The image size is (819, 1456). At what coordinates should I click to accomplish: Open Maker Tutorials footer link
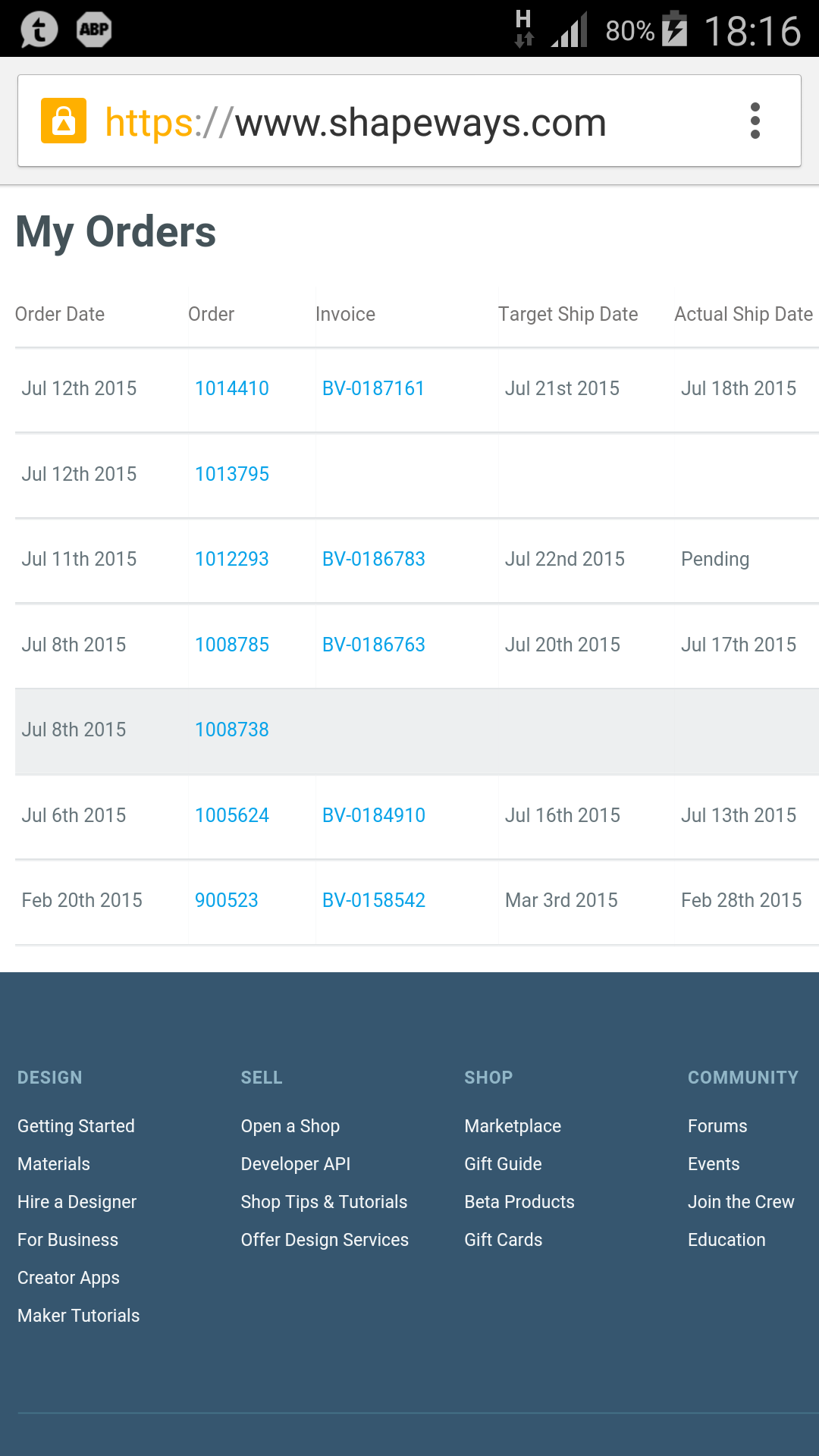pos(79,1316)
